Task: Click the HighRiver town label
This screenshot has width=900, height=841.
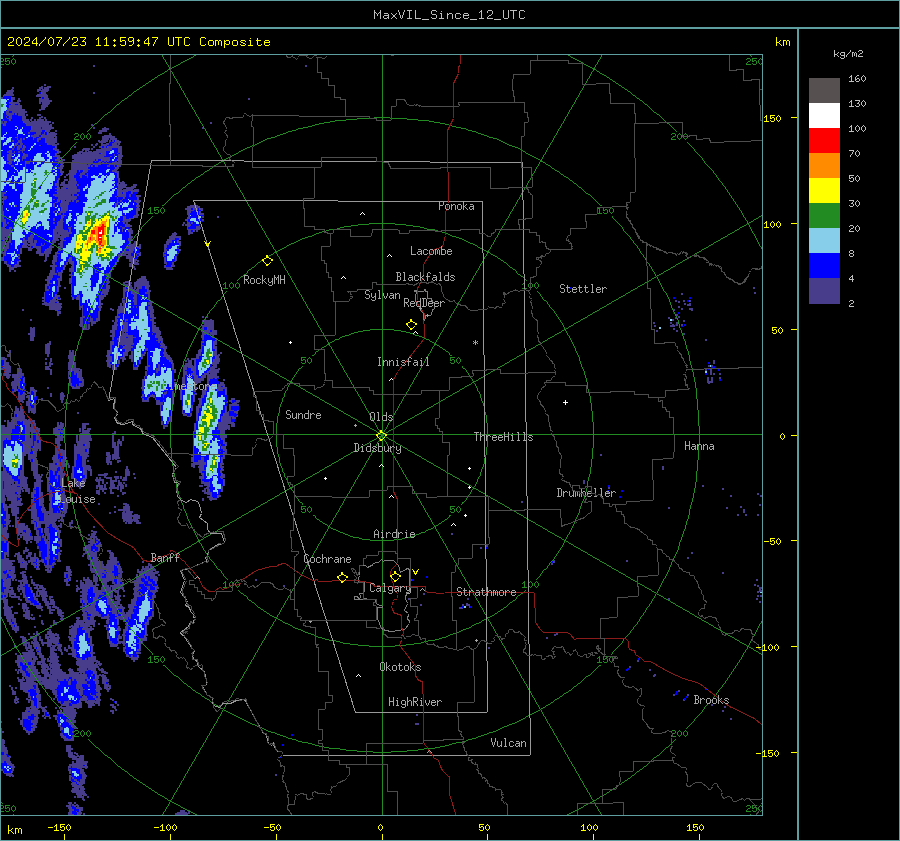Action: click(415, 702)
